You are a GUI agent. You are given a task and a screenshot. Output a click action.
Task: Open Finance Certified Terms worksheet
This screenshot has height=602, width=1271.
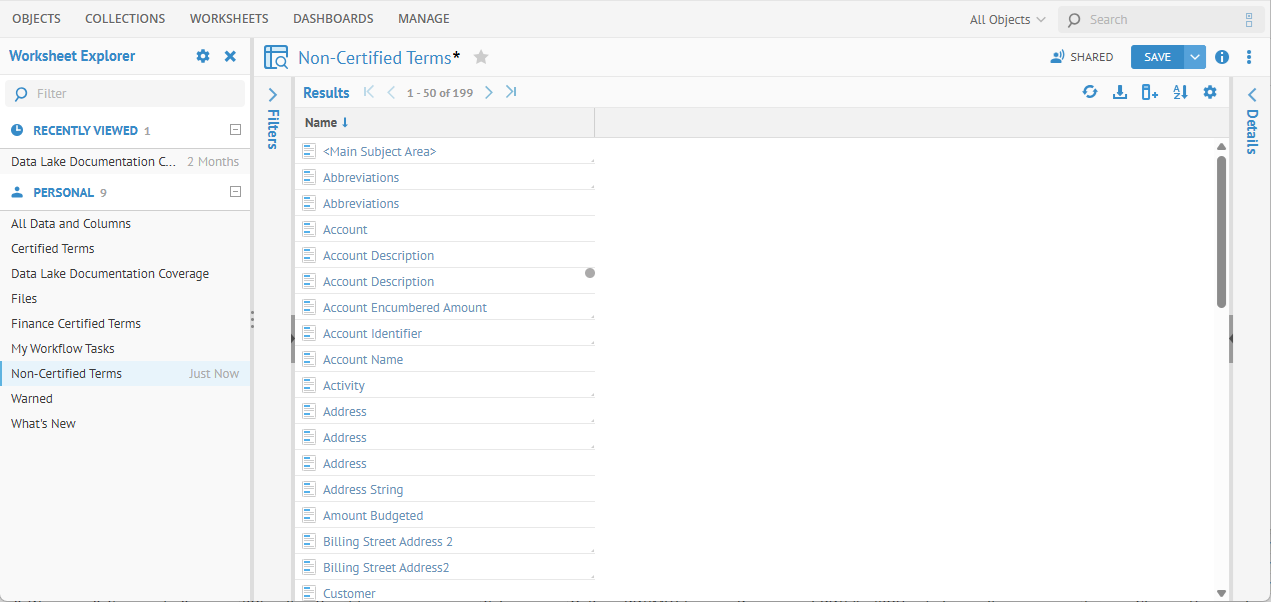click(x=76, y=323)
